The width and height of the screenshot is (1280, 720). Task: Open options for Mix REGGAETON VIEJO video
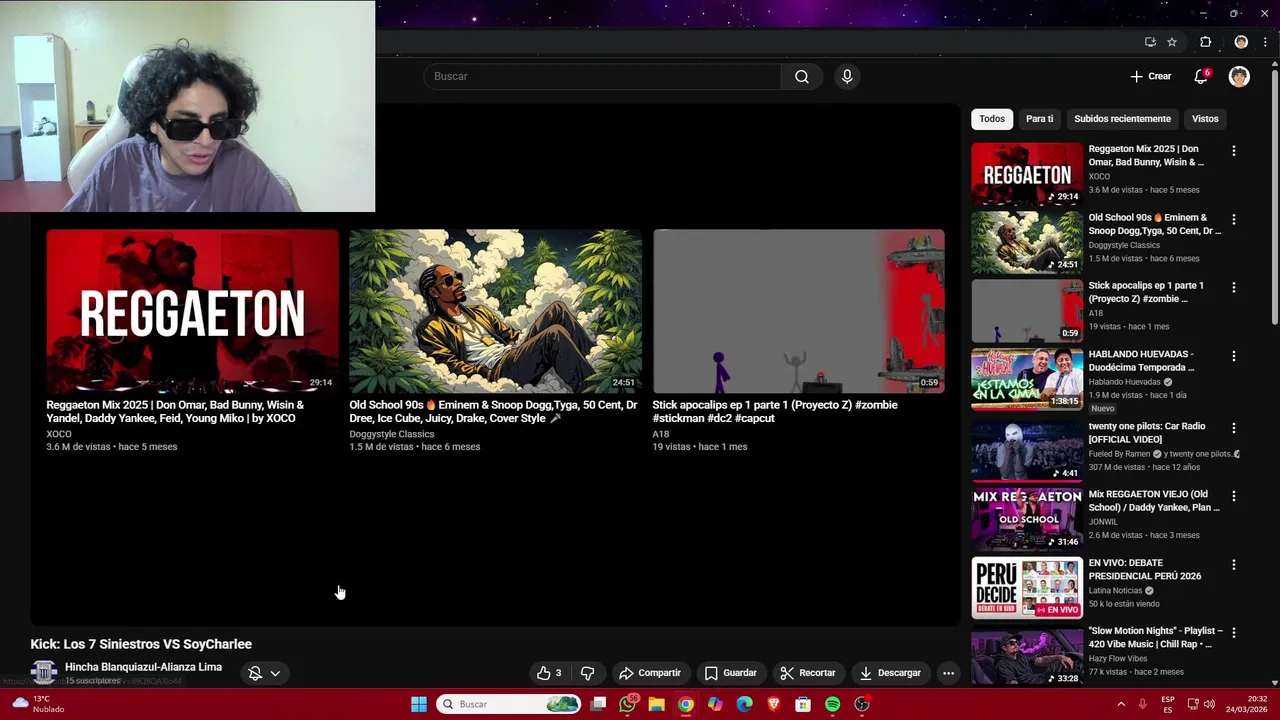pos(1233,496)
